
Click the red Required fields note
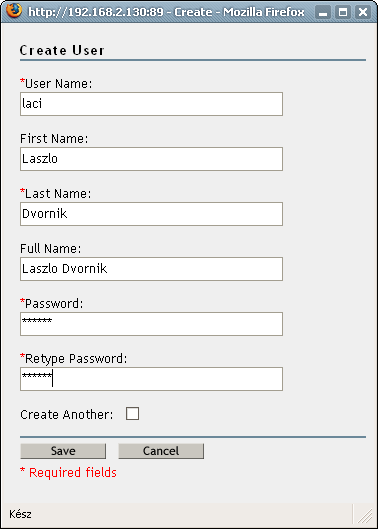pos(68,473)
